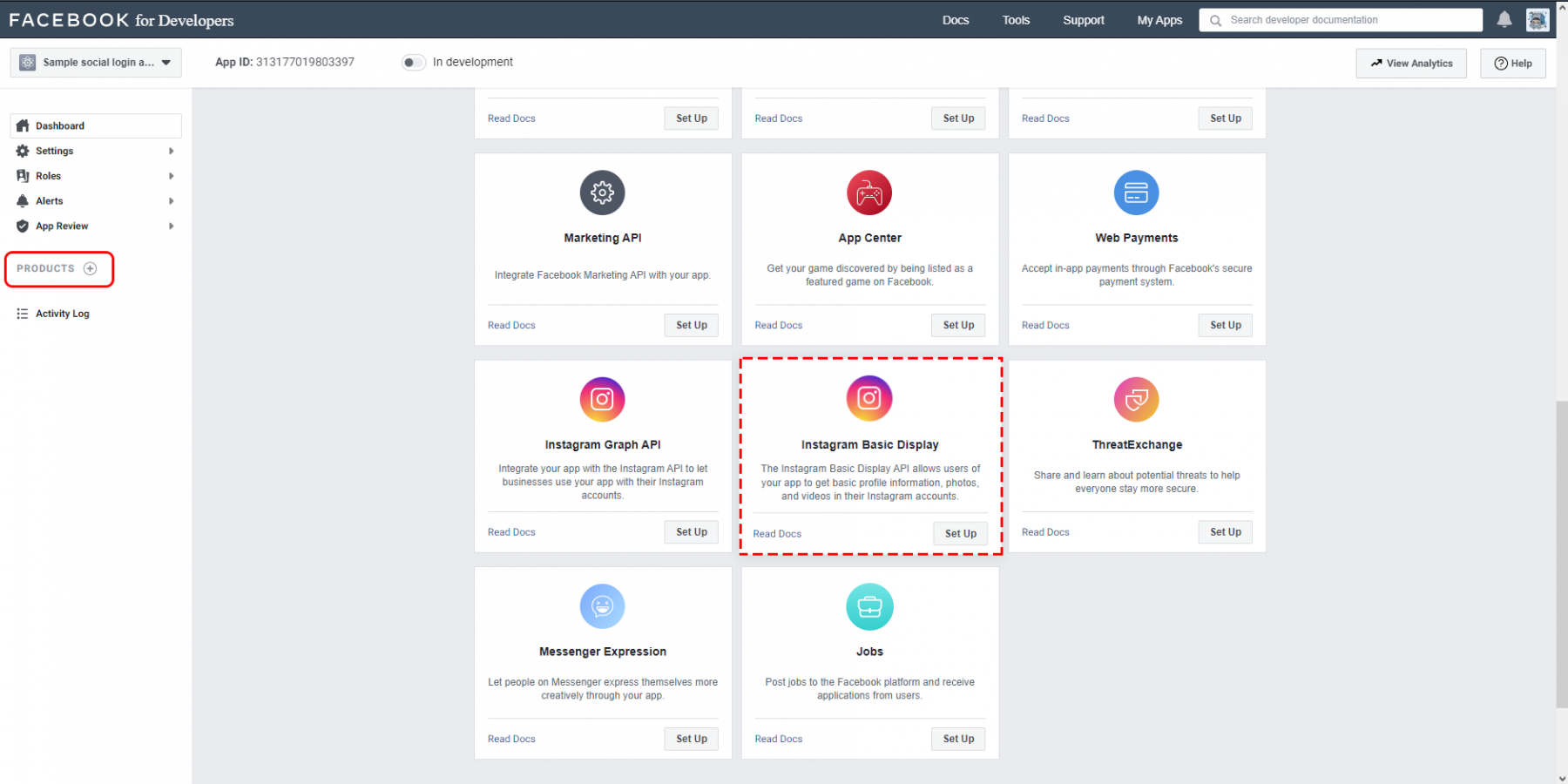Click the Jobs briefcase icon
This screenshot has height=784, width=1568.
click(869, 606)
